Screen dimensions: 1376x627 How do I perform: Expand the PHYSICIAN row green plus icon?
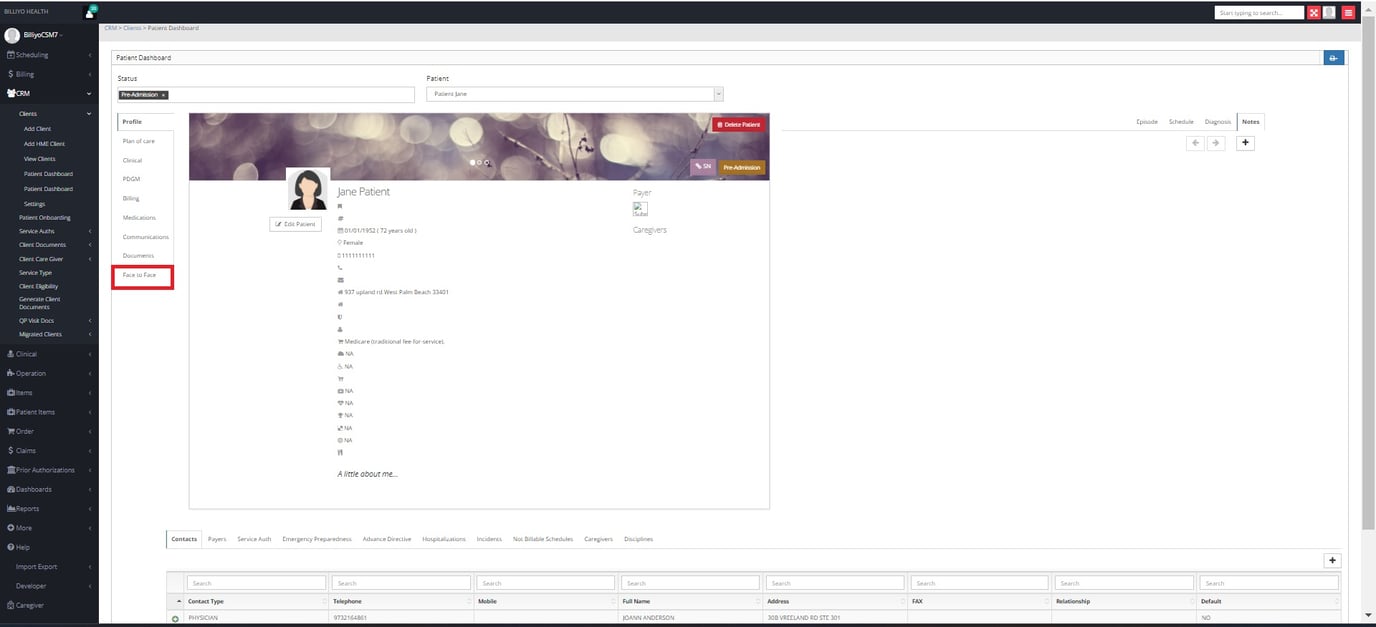176,619
